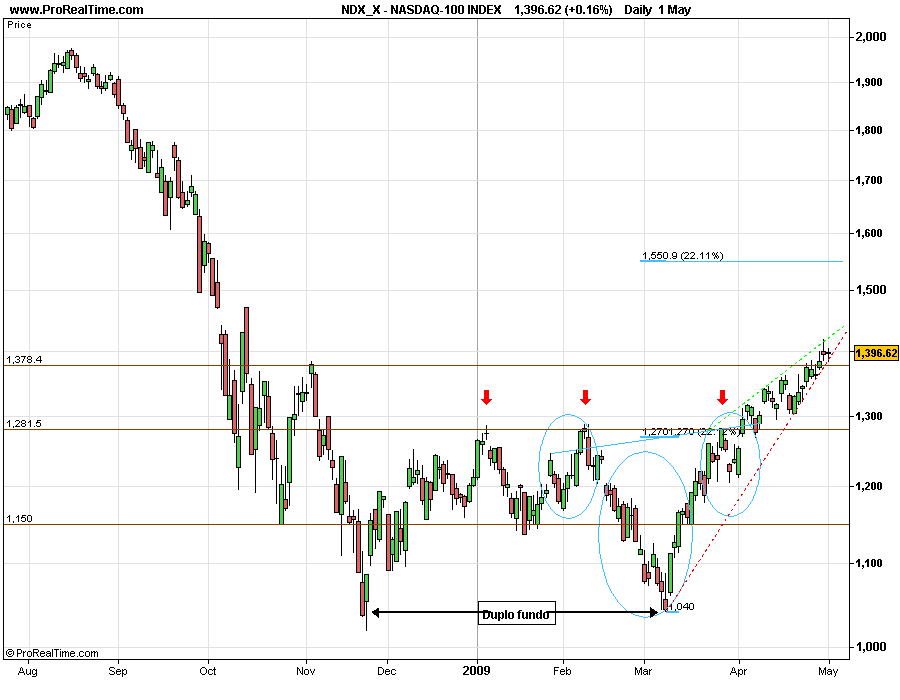900x700 pixels.
Task: Click the 1,500 price axis label
Action: click(x=870, y=290)
